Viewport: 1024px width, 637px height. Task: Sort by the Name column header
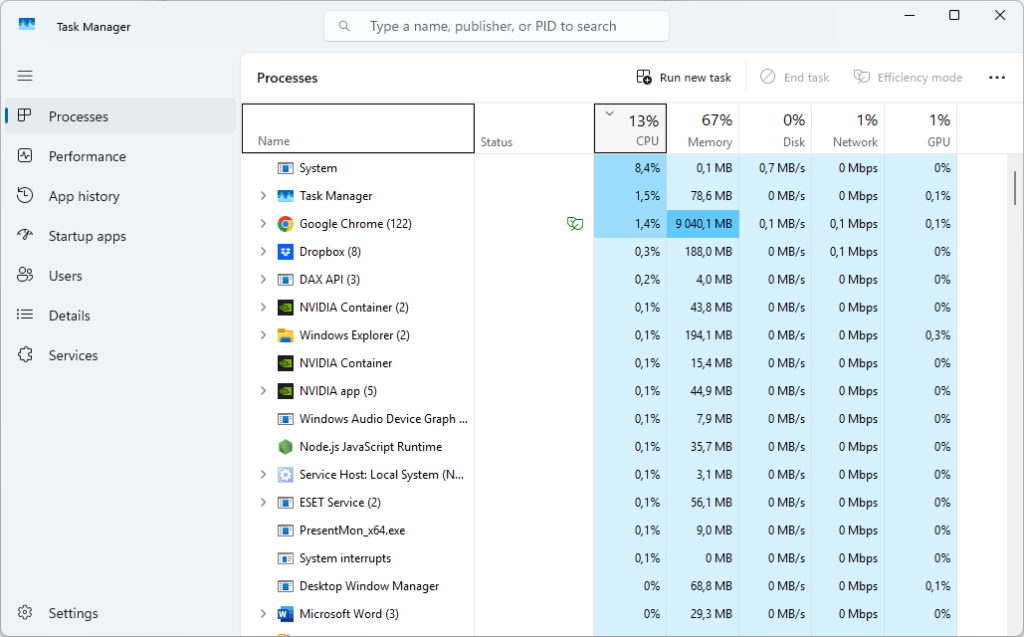358,128
